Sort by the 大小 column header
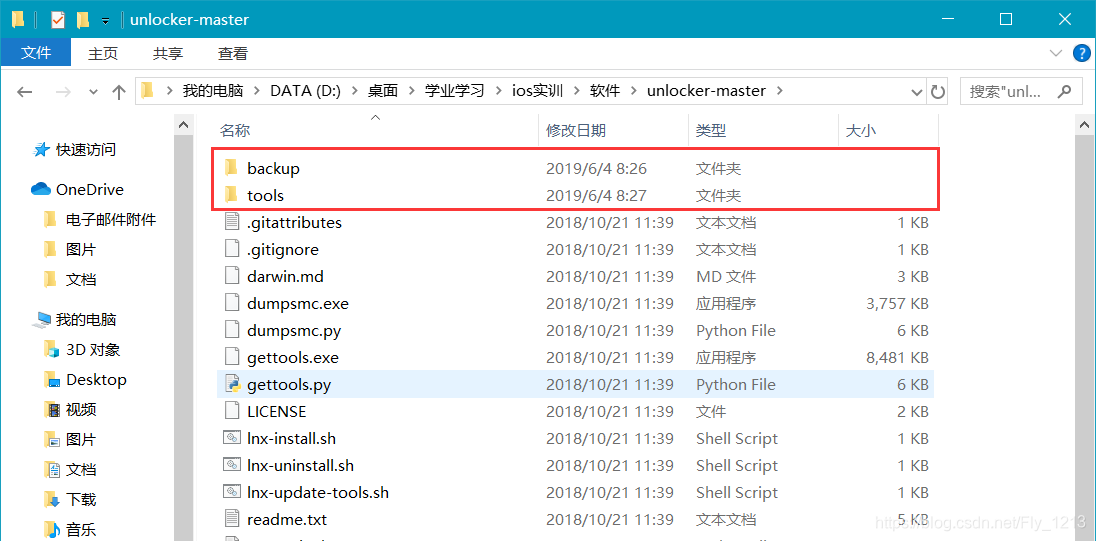The image size is (1096, 541). pyautogui.click(x=861, y=130)
